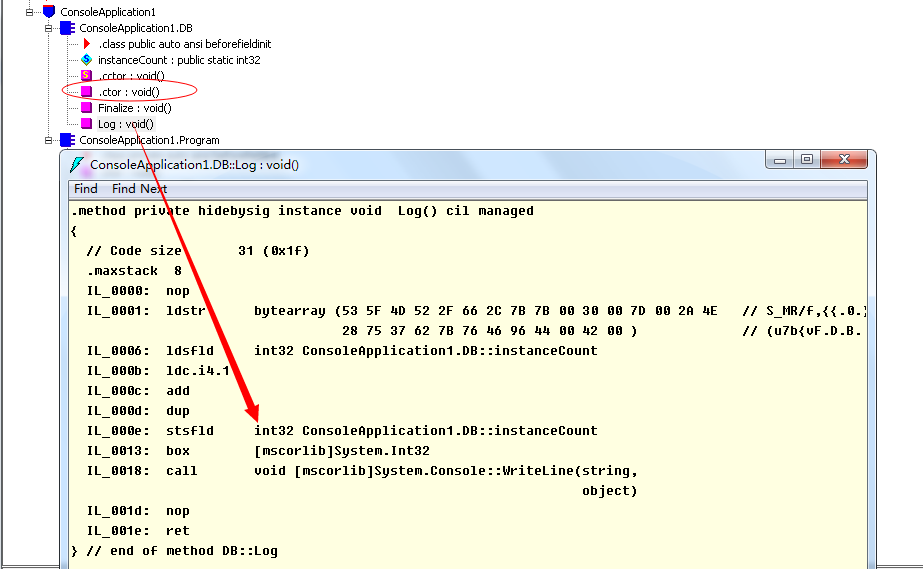
Task: Click the // Code size 31 comment
Action: click(198, 251)
